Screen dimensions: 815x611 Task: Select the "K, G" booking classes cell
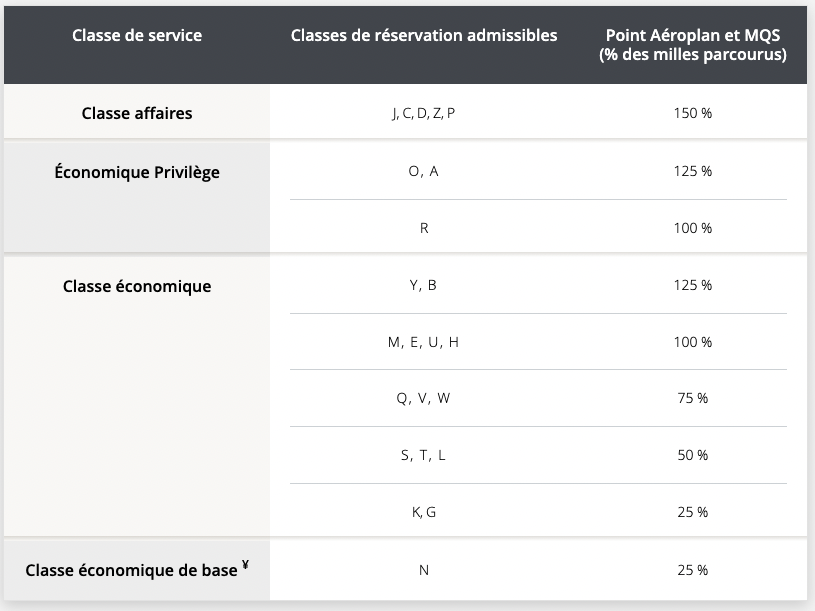(x=424, y=512)
